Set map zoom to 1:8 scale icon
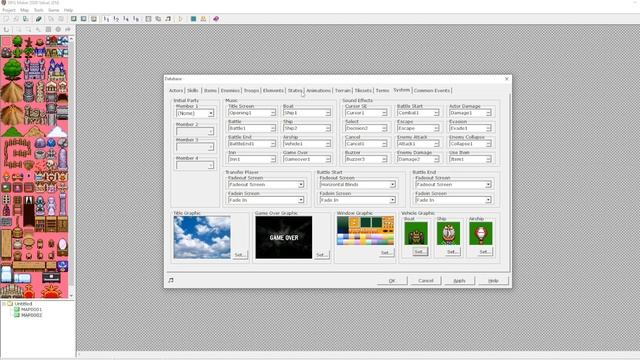This screenshot has width=640, height=360. [x=136, y=19]
